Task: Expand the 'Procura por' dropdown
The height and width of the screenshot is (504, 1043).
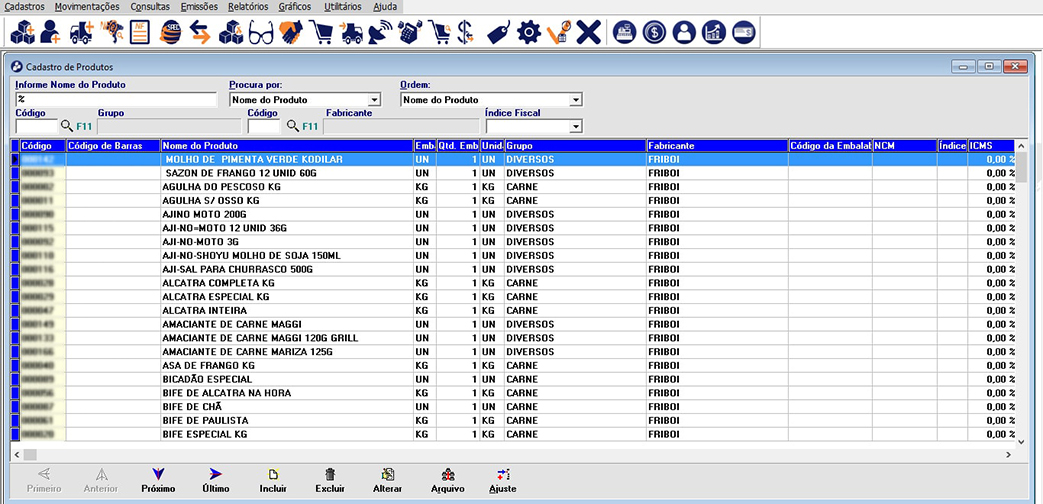Action: (x=375, y=100)
